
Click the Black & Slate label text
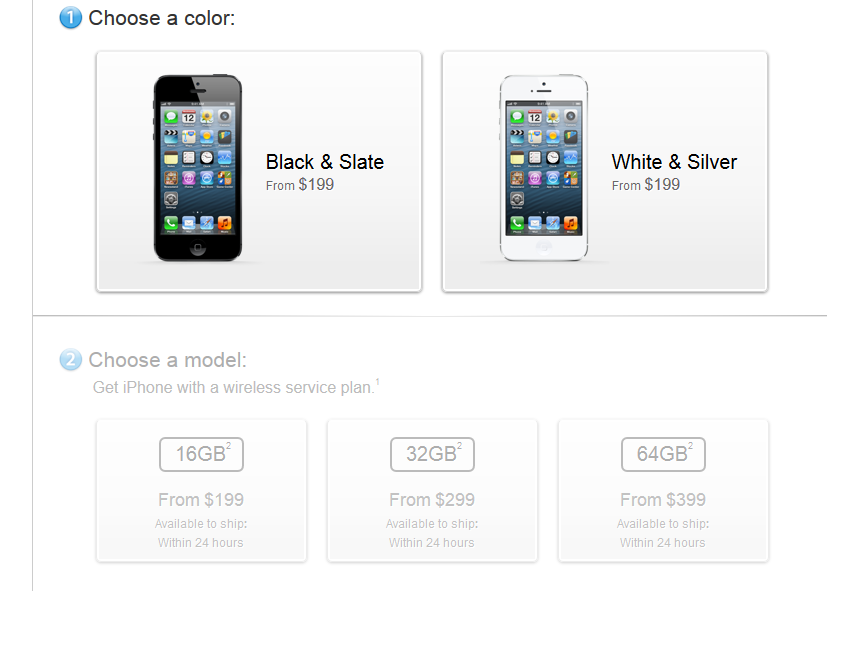tap(325, 162)
